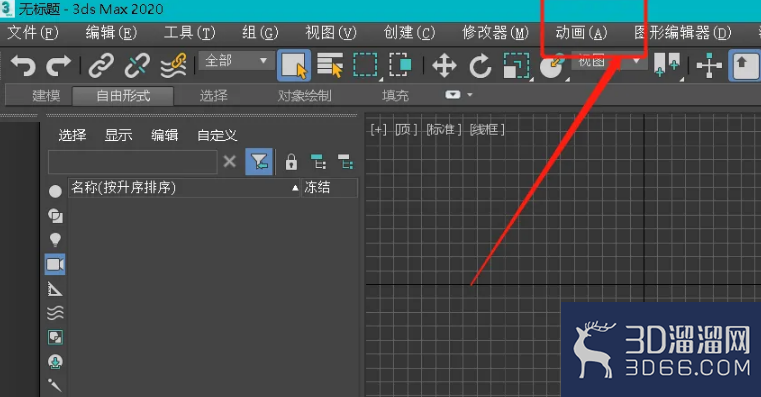
Task: Click the Redo arrow in the main toolbar
Action: click(x=58, y=66)
